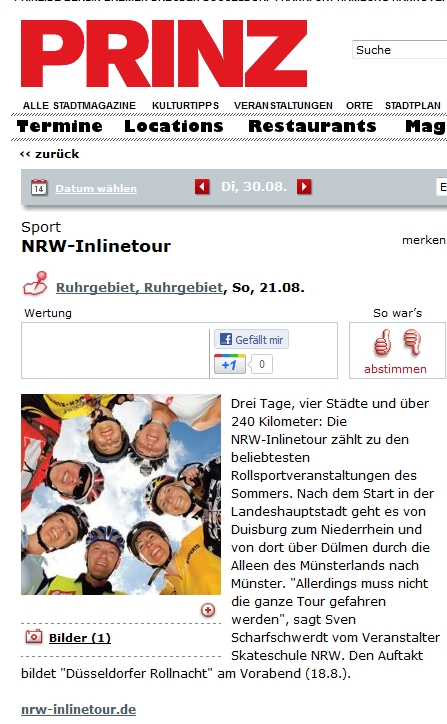Follow the Ruhrgebiet, Ruhrgebiet location link

(139, 287)
